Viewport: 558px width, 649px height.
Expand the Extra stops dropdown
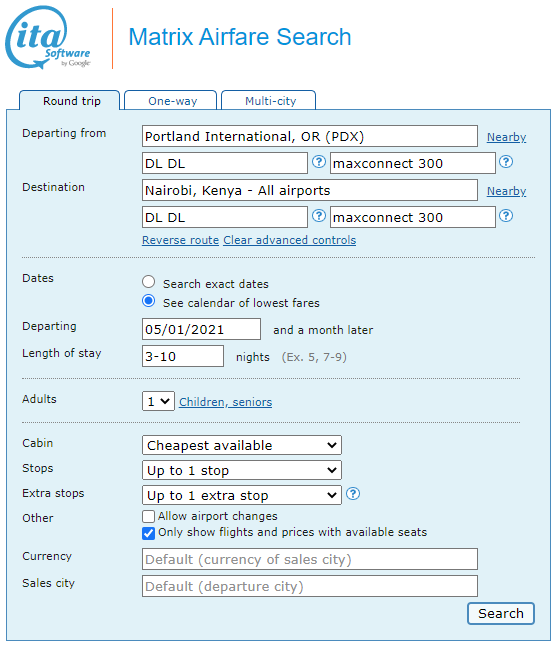pyautogui.click(x=242, y=495)
